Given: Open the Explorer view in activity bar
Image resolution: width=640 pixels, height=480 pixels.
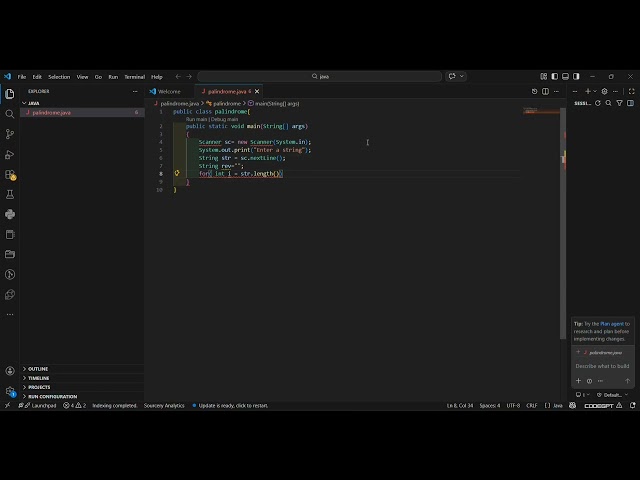Looking at the screenshot, I should click(10, 94).
